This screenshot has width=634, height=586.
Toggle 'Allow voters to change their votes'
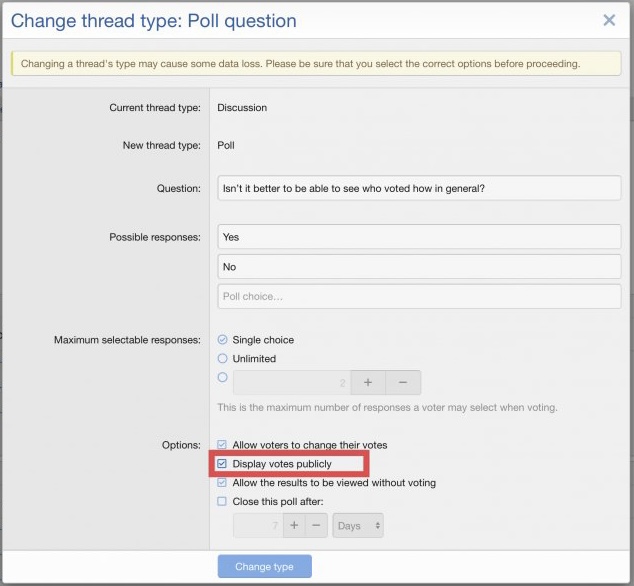pyautogui.click(x=222, y=445)
